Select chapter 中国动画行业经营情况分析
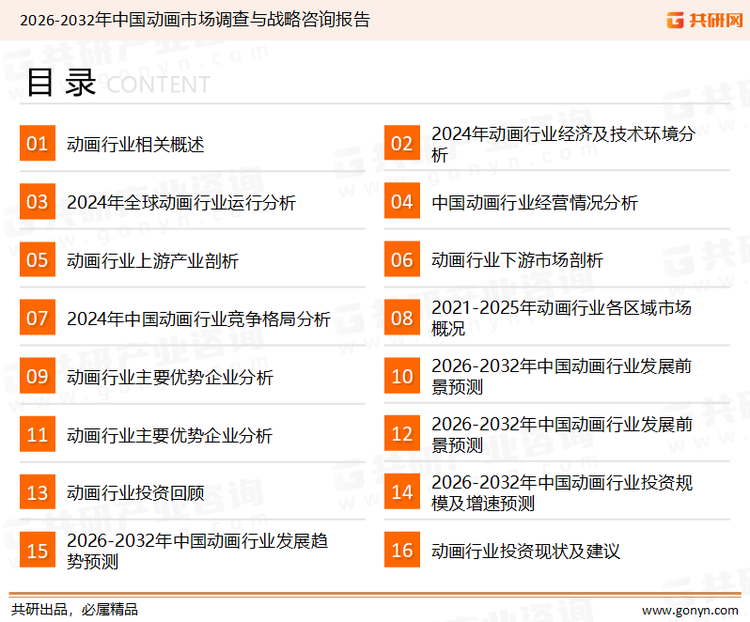Image resolution: width=750 pixels, height=622 pixels. coord(534,202)
